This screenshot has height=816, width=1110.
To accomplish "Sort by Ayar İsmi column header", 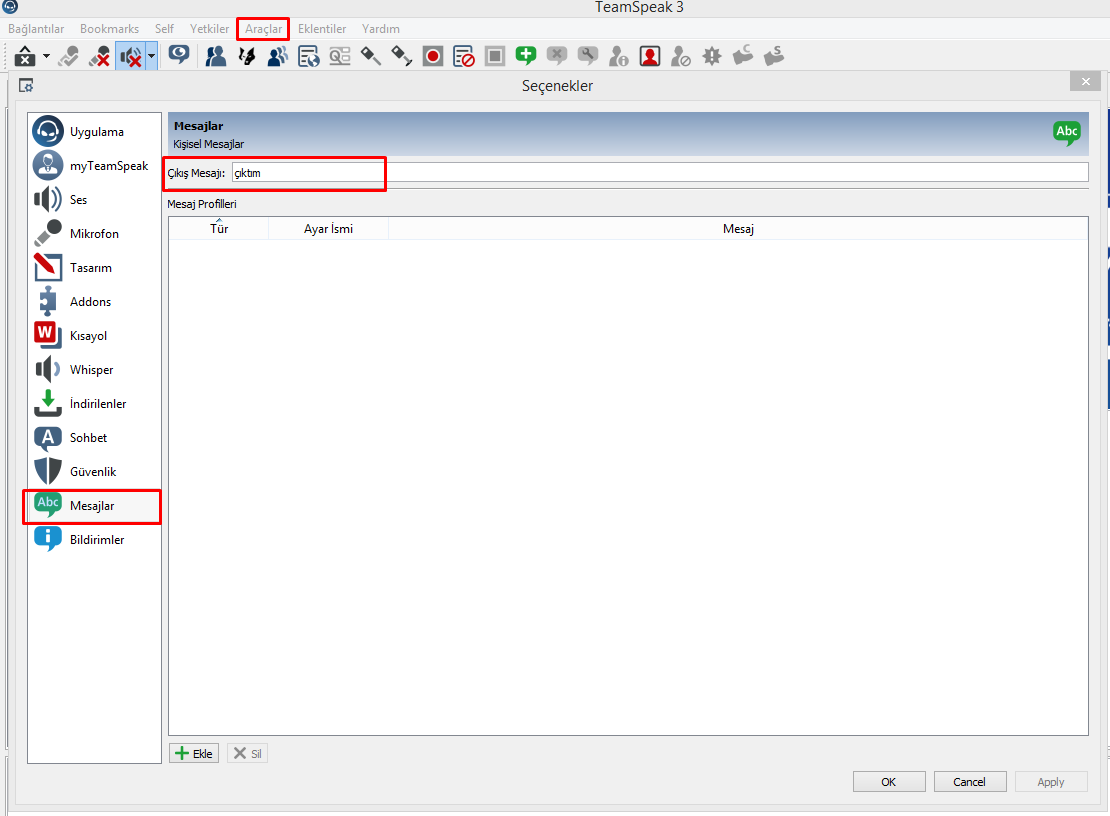I will [328, 229].
